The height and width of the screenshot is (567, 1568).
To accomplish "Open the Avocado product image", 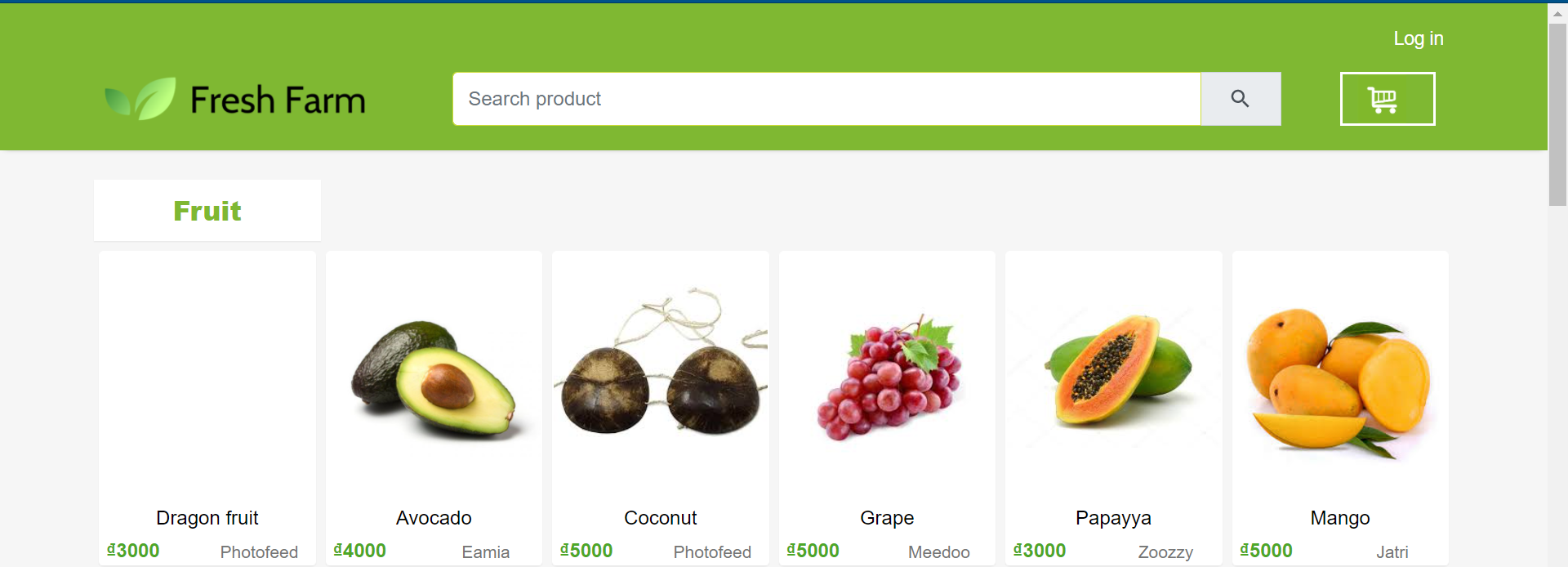I will [434, 379].
